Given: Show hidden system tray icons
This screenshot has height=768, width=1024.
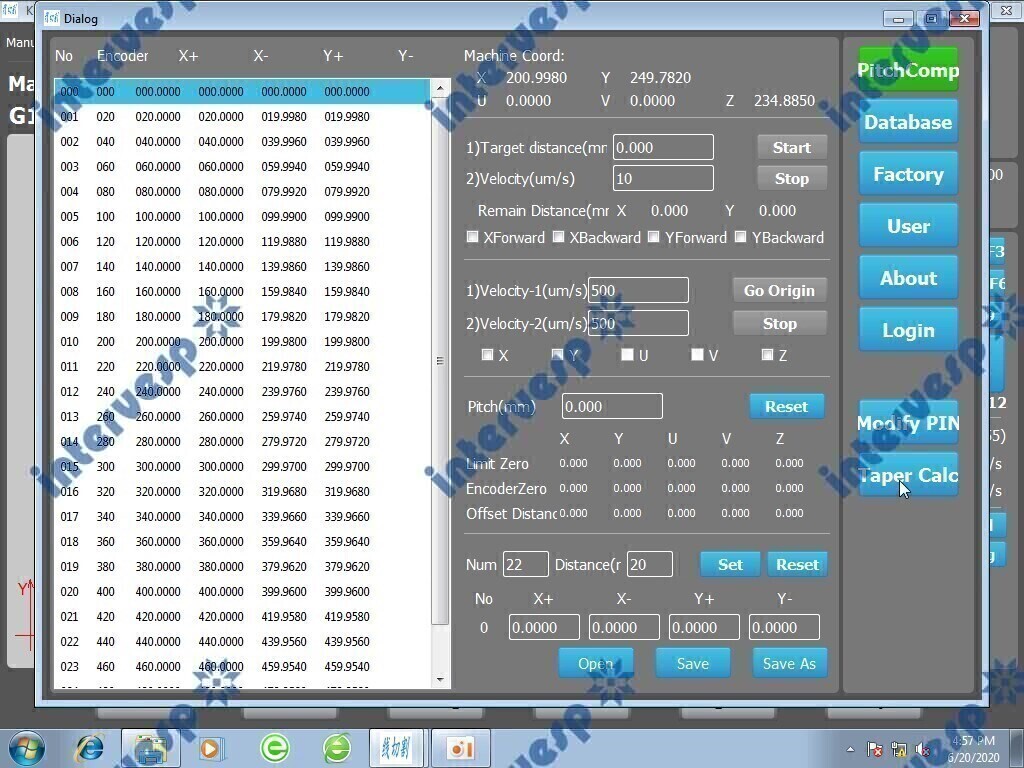Looking at the screenshot, I should [x=850, y=749].
